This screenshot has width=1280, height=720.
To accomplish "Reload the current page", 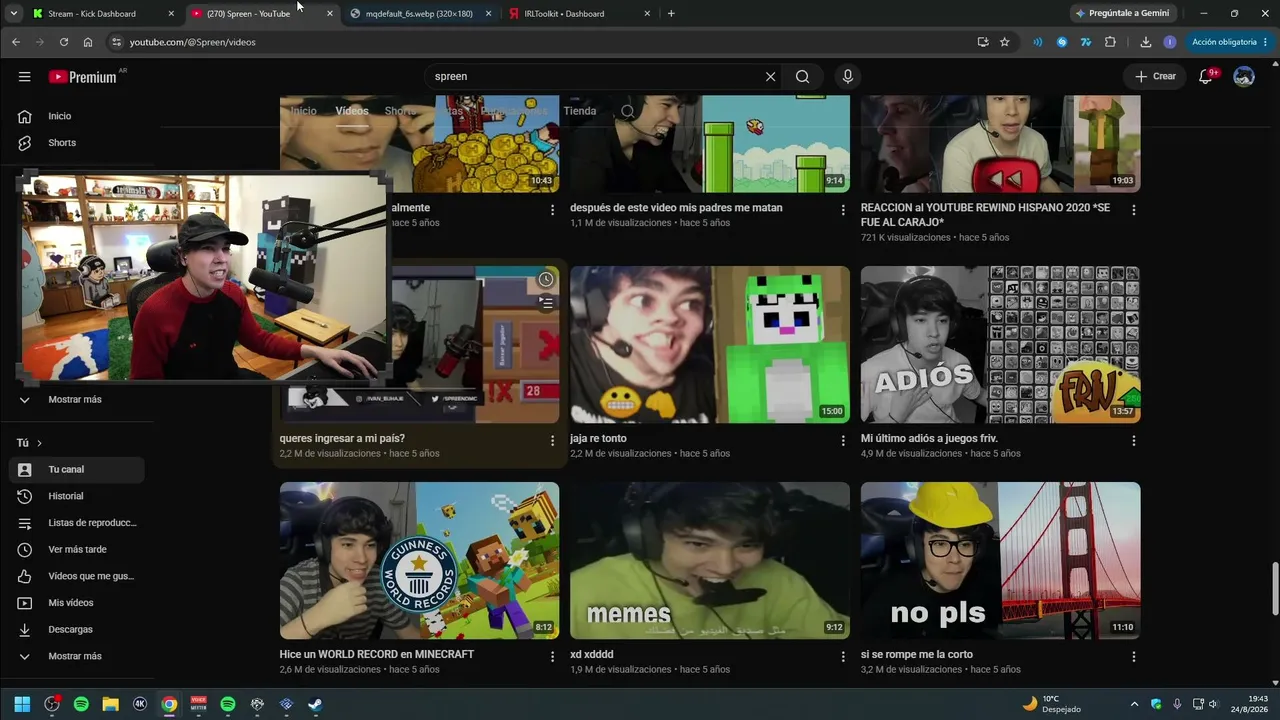I will [x=64, y=42].
